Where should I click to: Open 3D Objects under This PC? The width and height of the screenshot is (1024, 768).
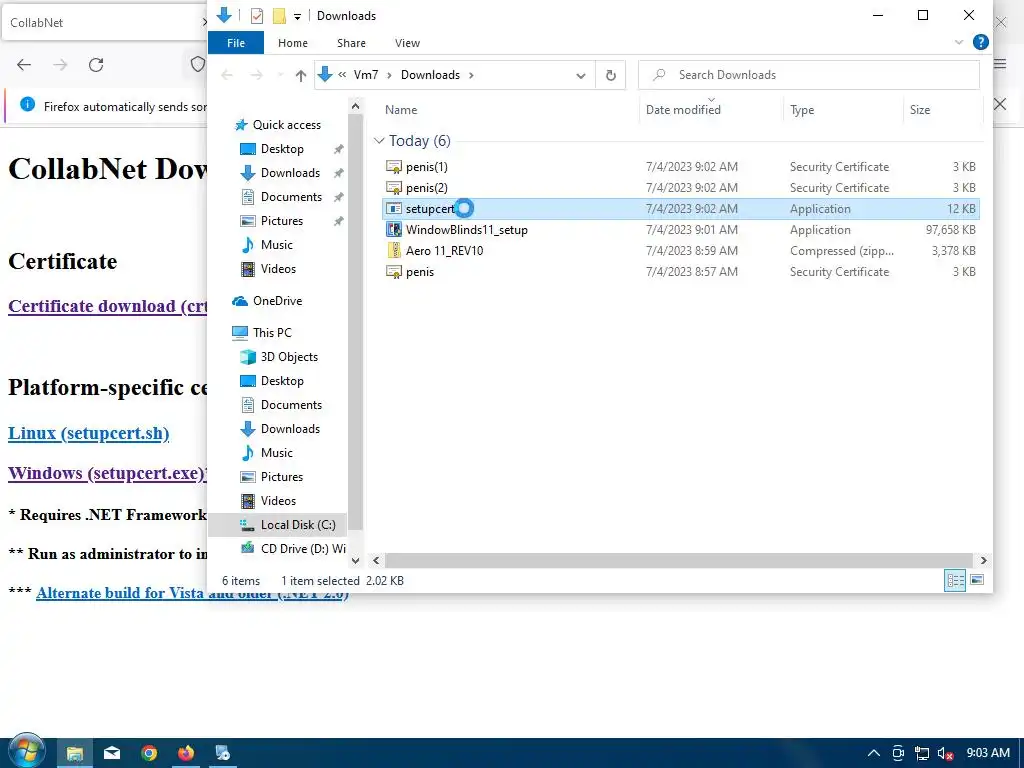[289, 357]
